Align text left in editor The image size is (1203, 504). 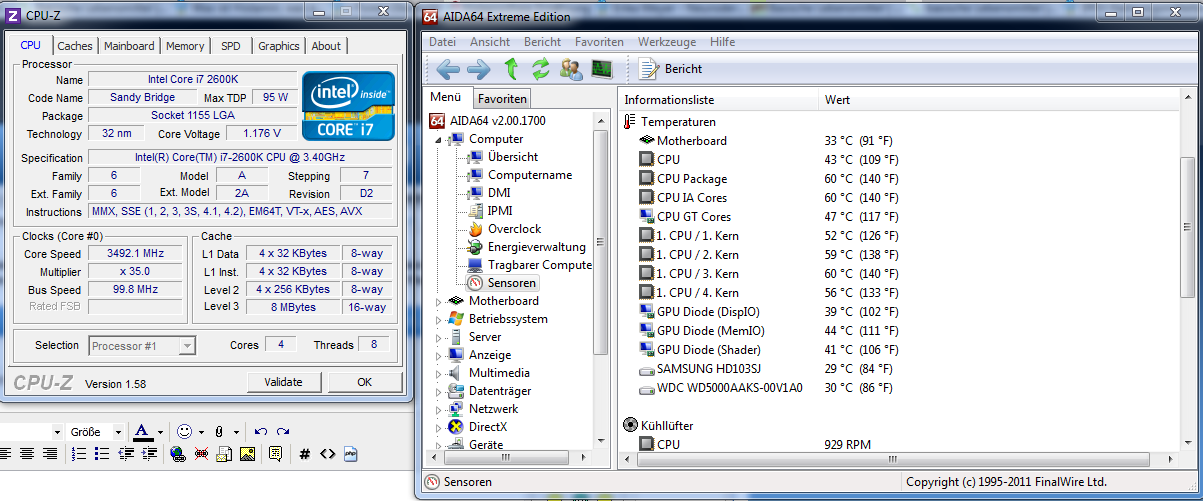pyautogui.click(x=5, y=453)
